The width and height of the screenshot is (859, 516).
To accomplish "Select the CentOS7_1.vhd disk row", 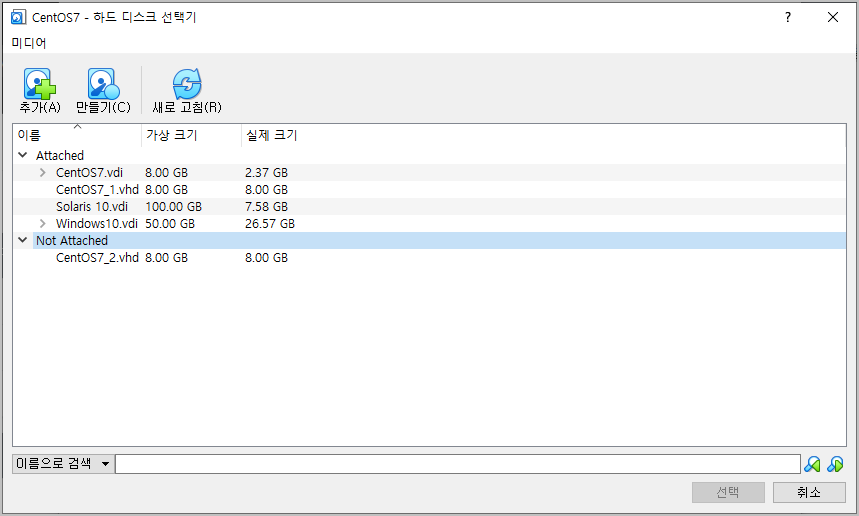I will coord(430,190).
